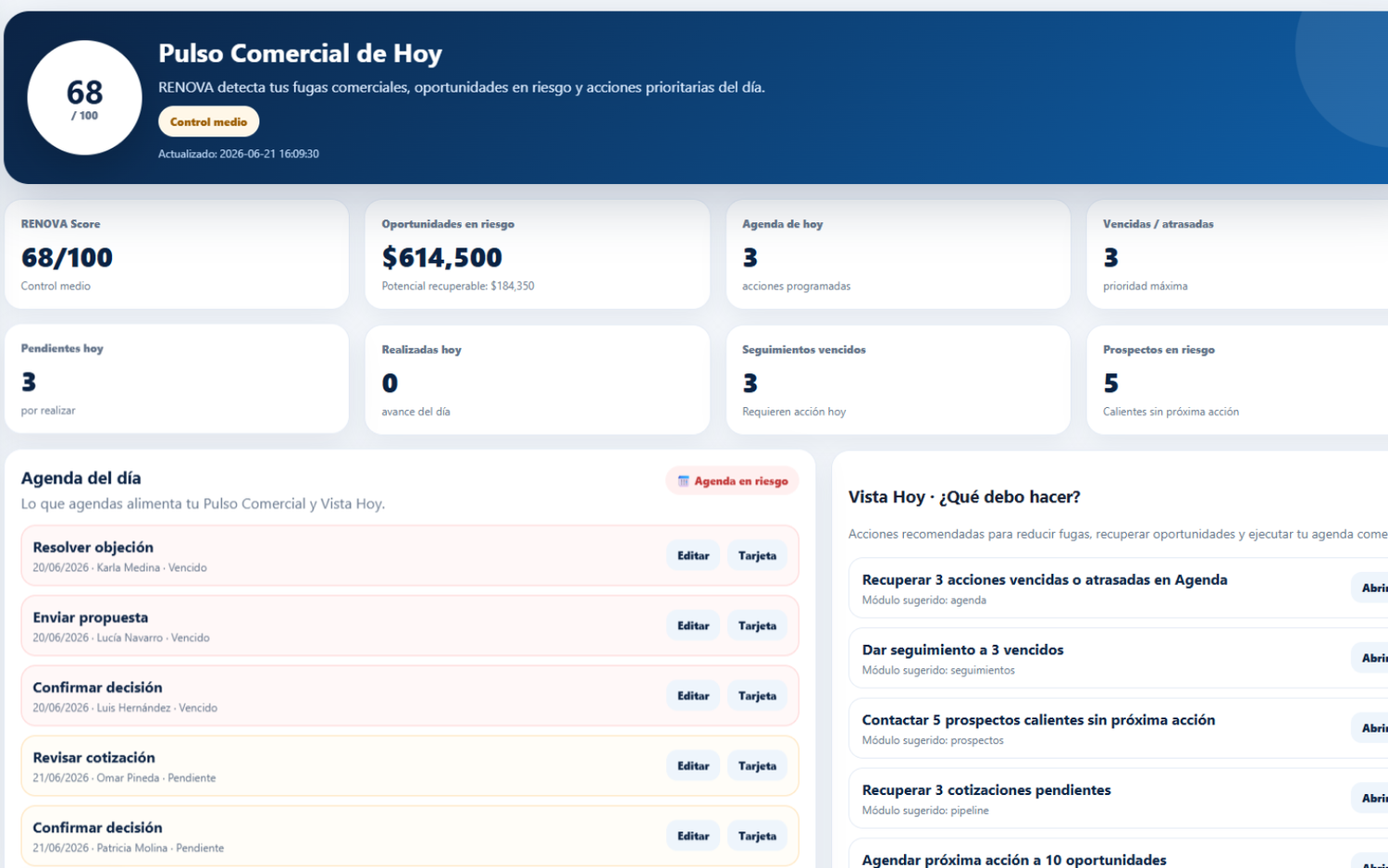Viewport: 1388px width, 868px height.
Task: Edit Patricia Molina's Confirmar decisión item
Action: 693,837
